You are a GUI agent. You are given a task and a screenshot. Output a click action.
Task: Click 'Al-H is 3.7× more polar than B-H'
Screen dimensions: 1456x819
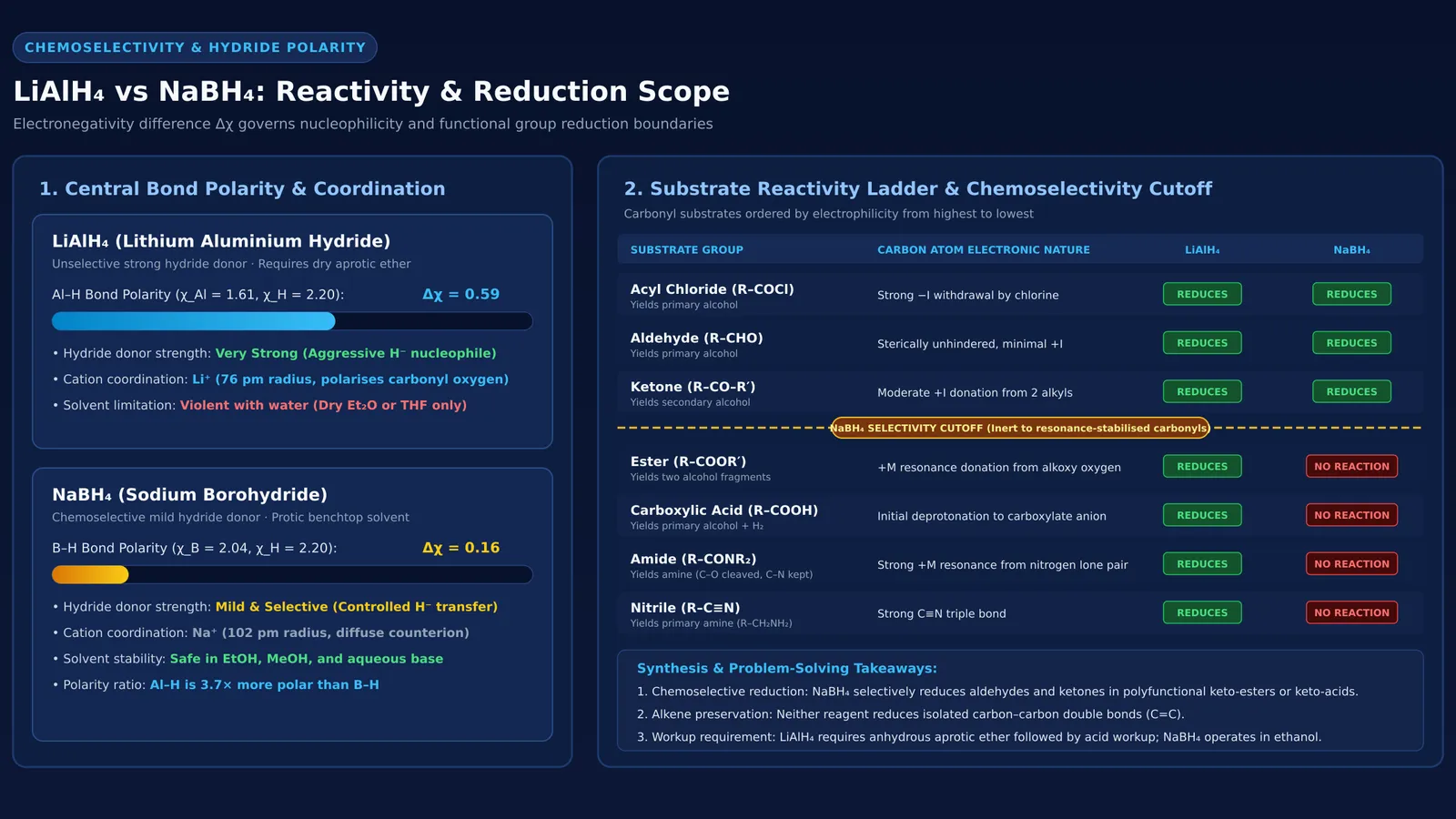tap(264, 684)
